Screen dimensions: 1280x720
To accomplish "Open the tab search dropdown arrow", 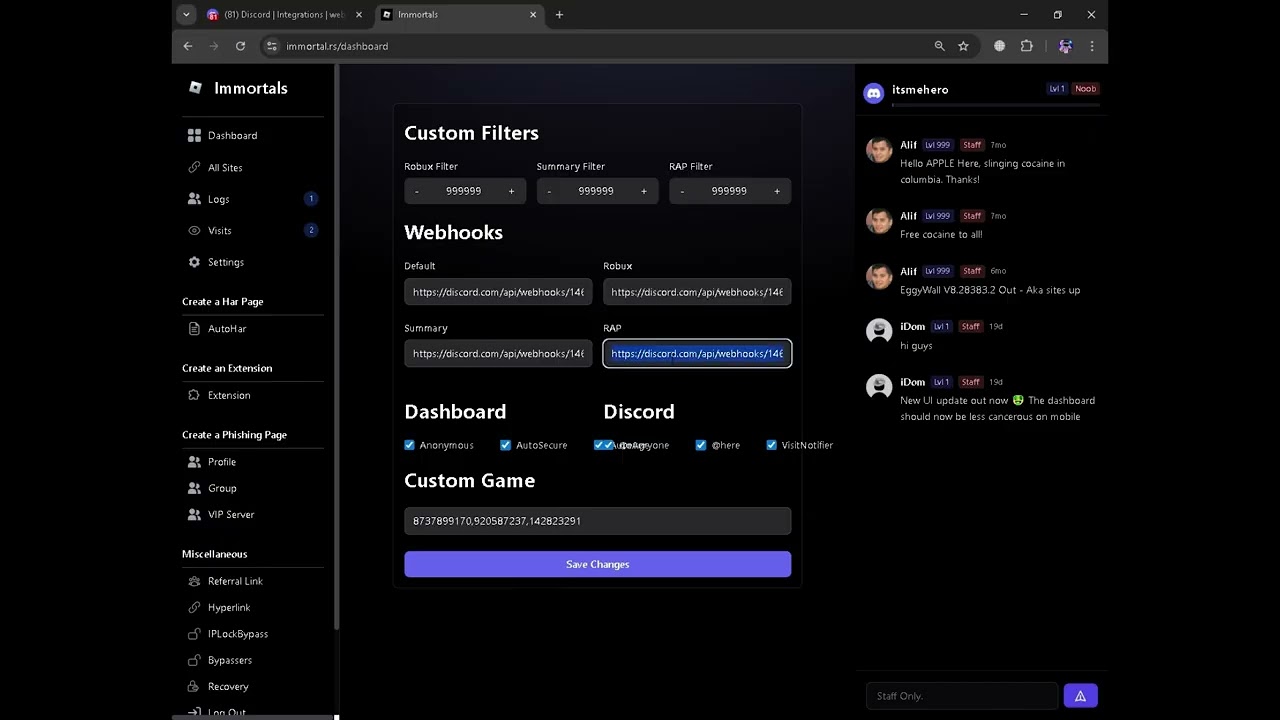I will coord(186,15).
